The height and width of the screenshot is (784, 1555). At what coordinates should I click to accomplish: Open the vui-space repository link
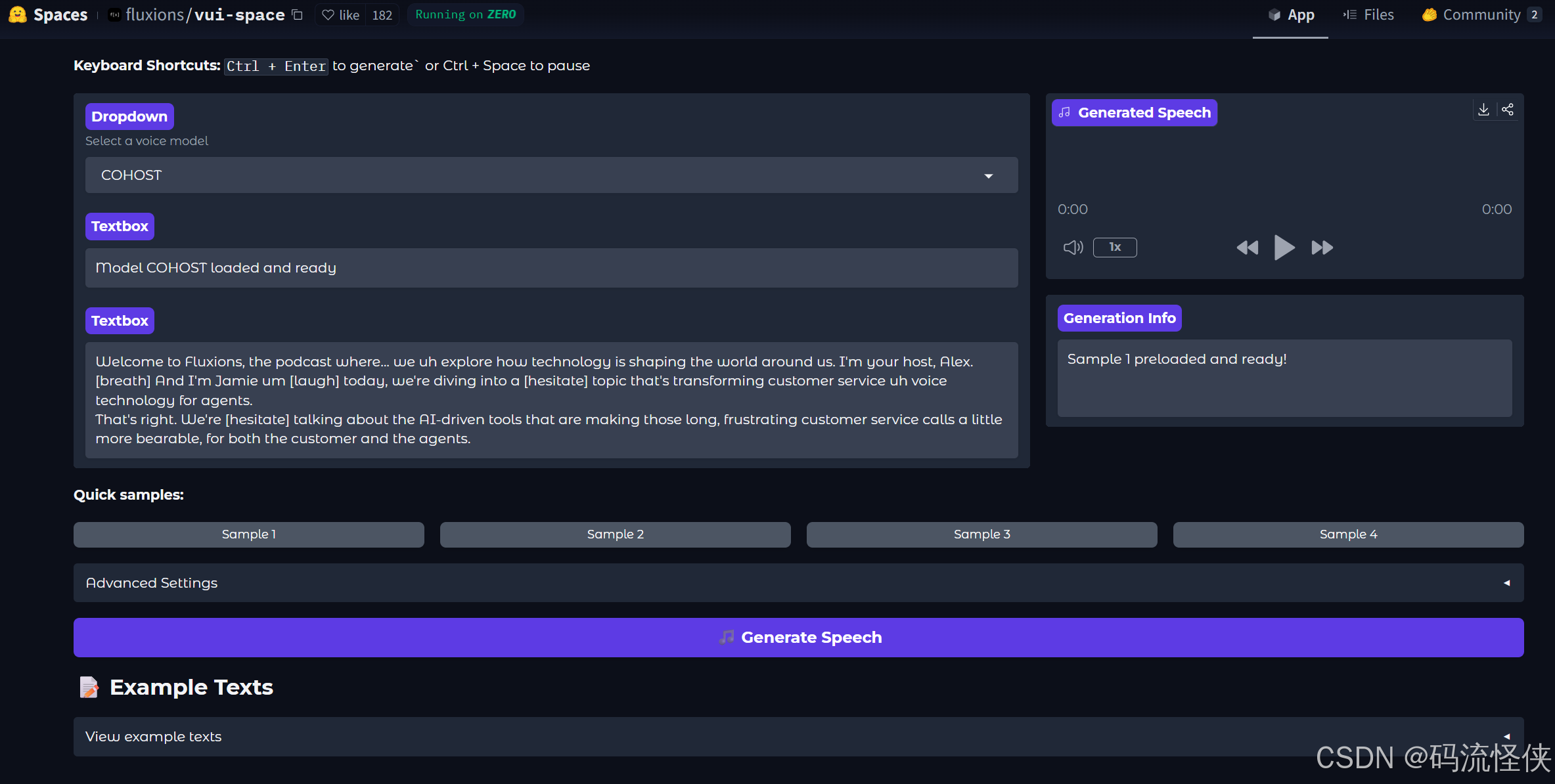click(239, 14)
